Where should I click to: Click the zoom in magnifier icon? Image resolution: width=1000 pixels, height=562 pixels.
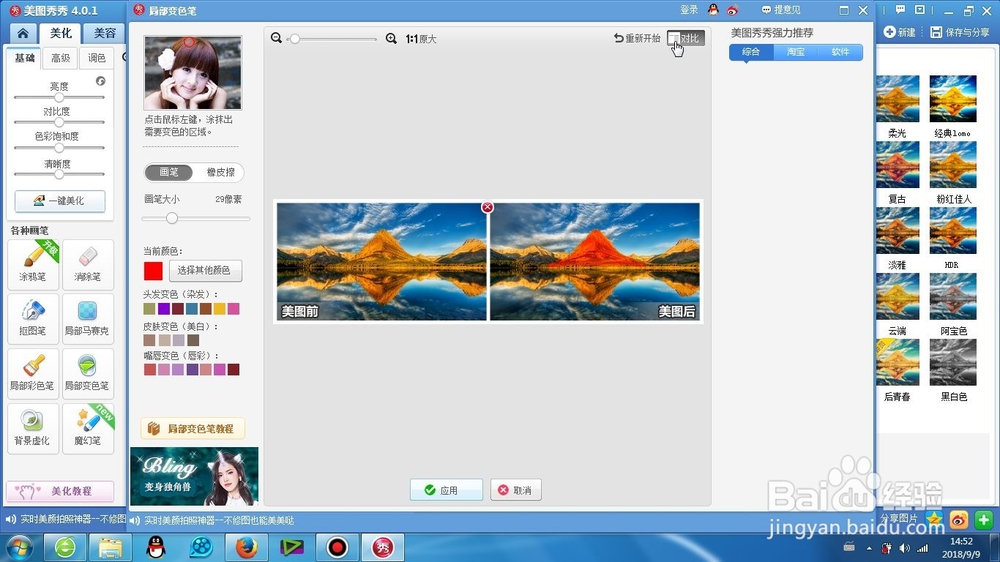(x=391, y=38)
